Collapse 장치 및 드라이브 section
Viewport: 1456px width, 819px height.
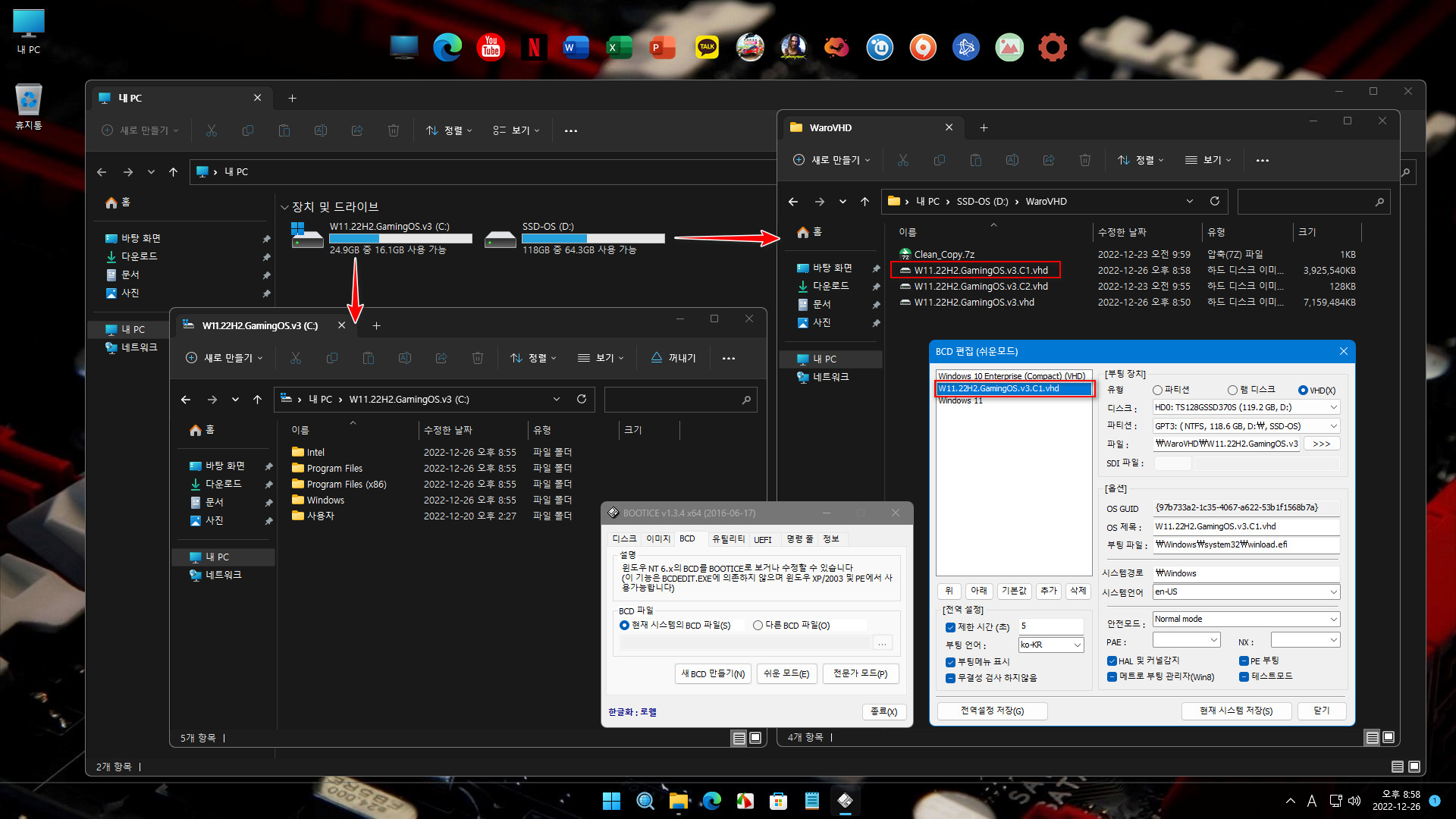point(284,207)
